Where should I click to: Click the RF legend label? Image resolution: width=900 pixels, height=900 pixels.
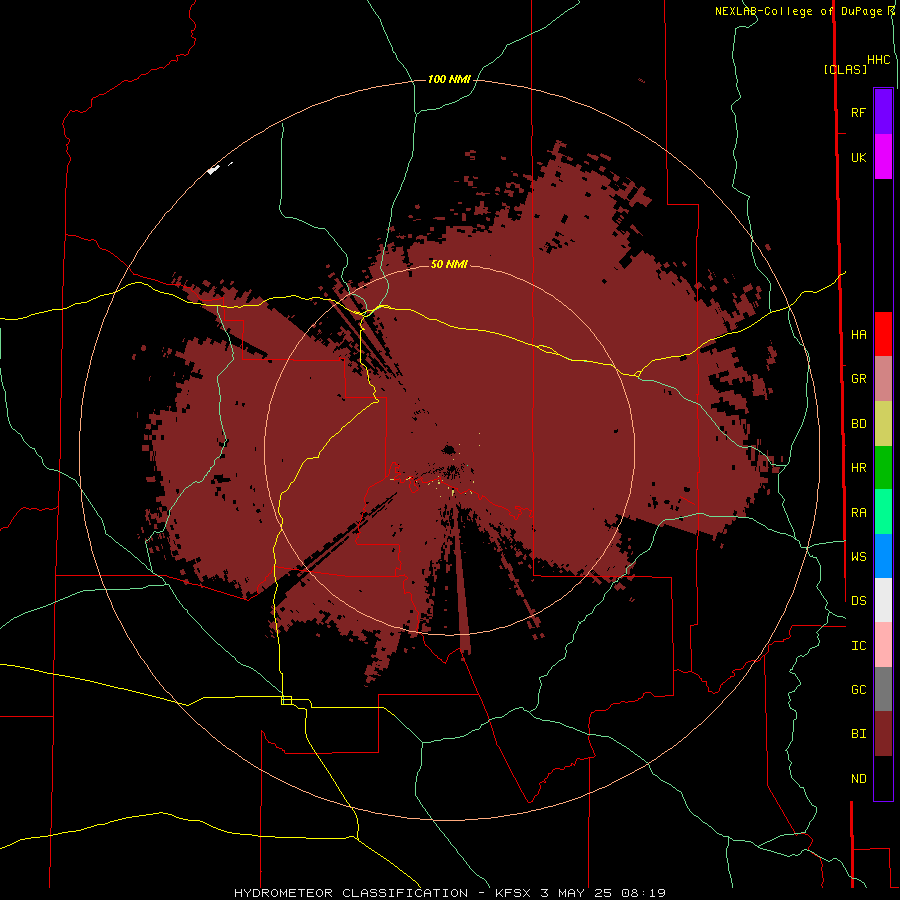pos(859,112)
